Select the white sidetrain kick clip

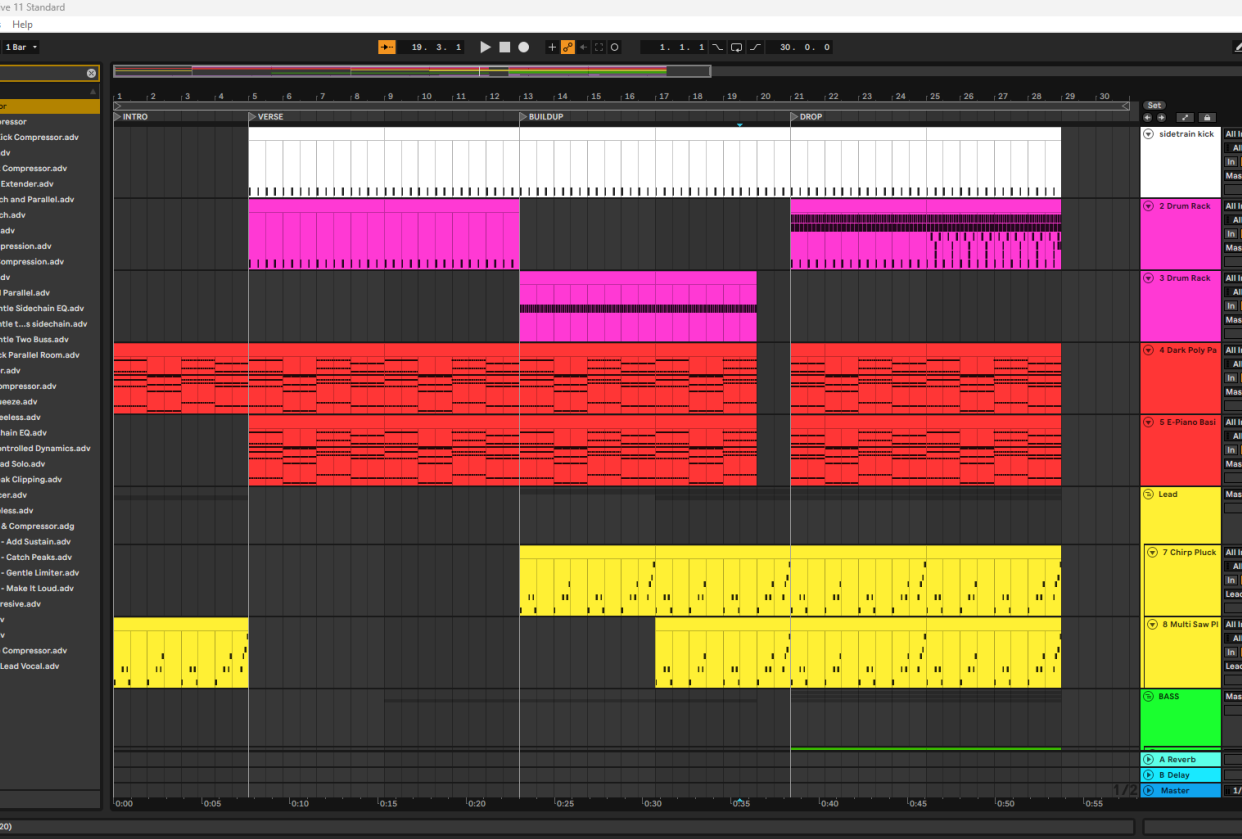point(655,162)
